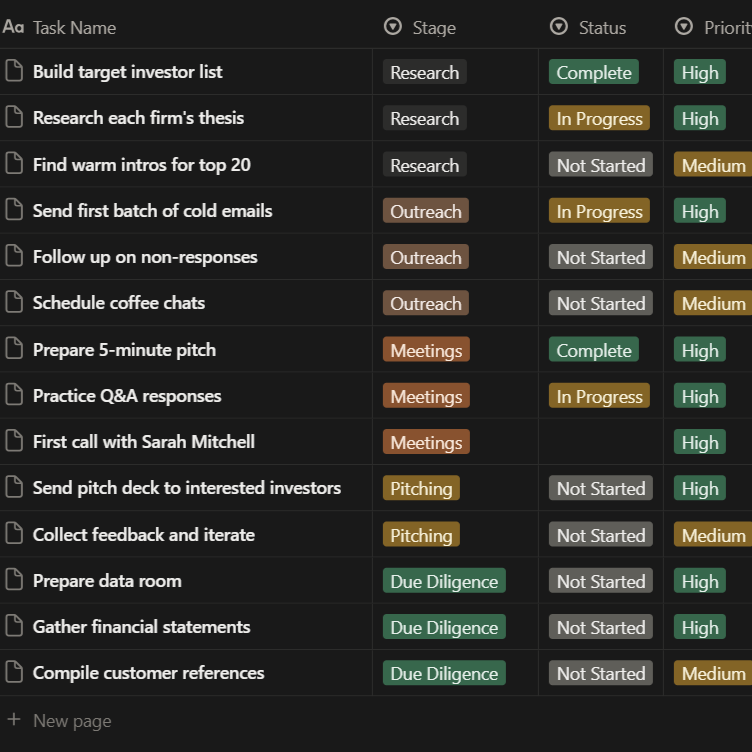Open the Compile customer references task
The height and width of the screenshot is (752, 752).
[x=149, y=673]
